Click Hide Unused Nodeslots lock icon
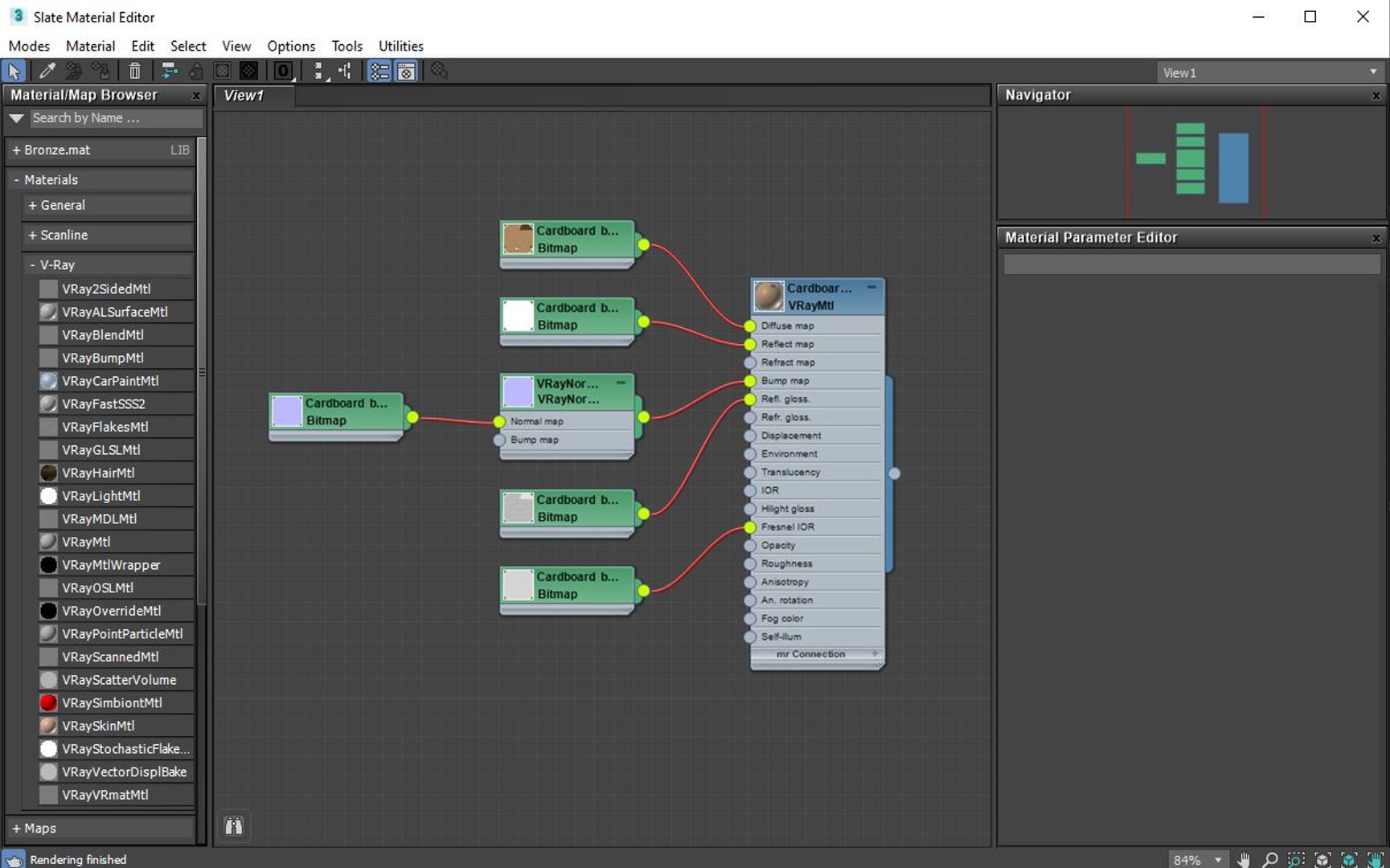 coord(195,72)
